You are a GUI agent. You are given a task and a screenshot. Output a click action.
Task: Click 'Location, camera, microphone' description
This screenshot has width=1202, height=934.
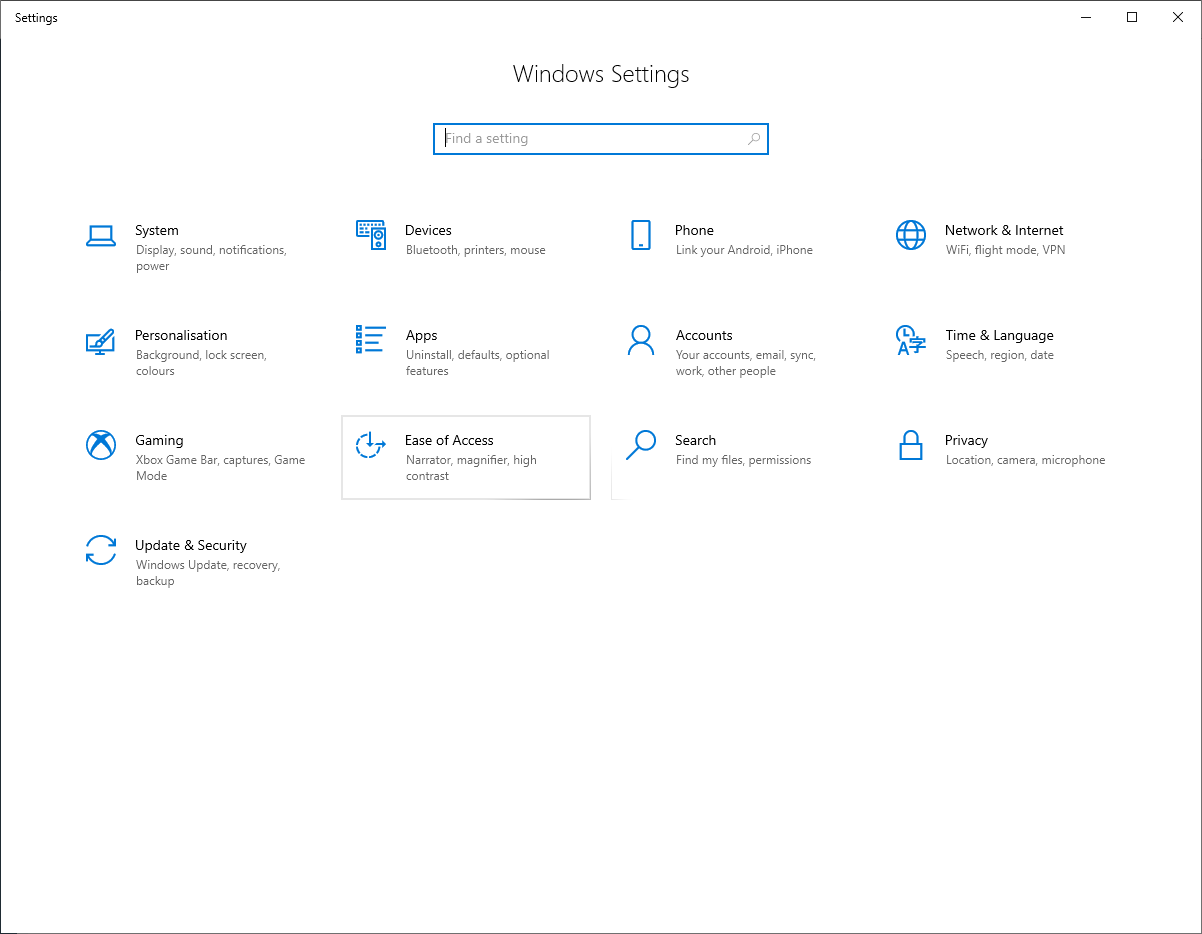1025,460
